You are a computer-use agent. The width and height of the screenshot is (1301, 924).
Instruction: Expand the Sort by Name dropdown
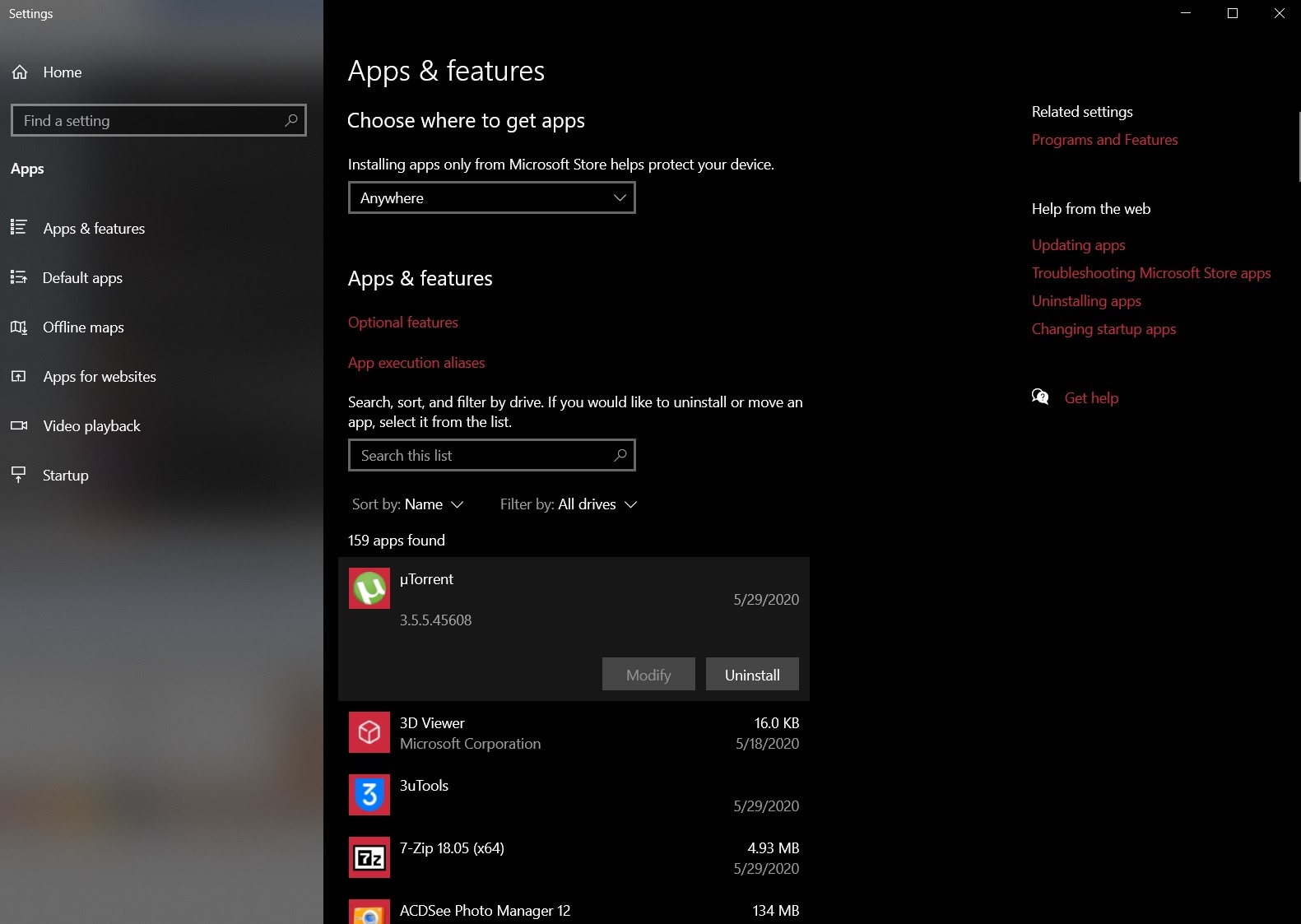pyautogui.click(x=408, y=504)
